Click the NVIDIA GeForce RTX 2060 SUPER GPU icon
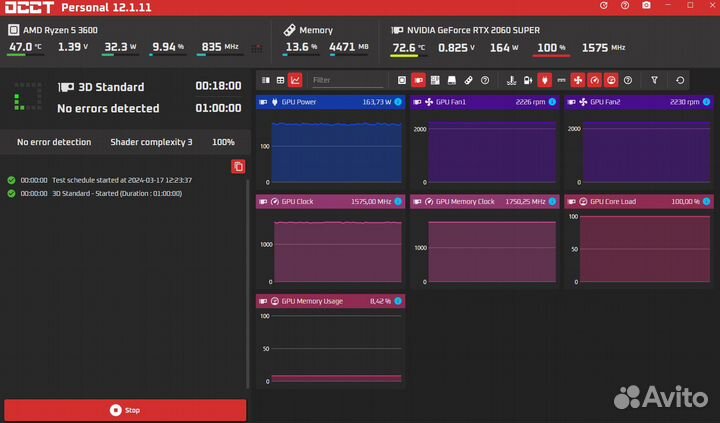The width and height of the screenshot is (720, 423). point(397,30)
